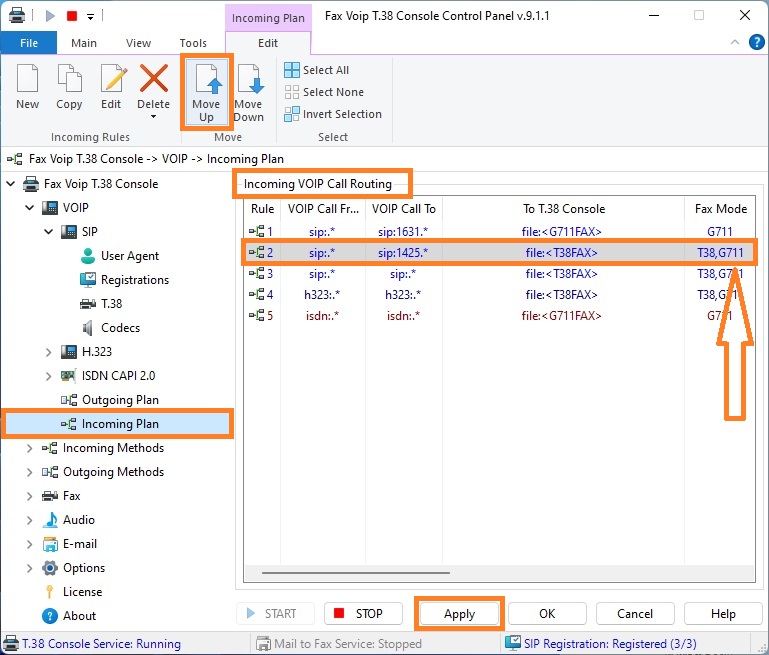Click the quick-access red stop icon
This screenshot has height=655, width=769.
(x=72, y=16)
